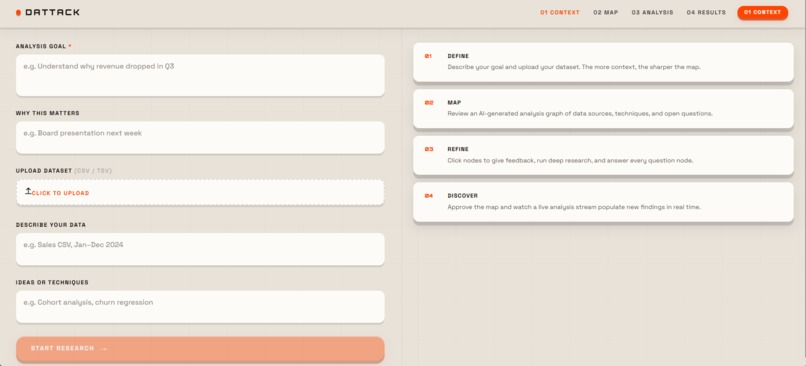
Task: Click the Why This Matters label
Action: click(x=48, y=113)
